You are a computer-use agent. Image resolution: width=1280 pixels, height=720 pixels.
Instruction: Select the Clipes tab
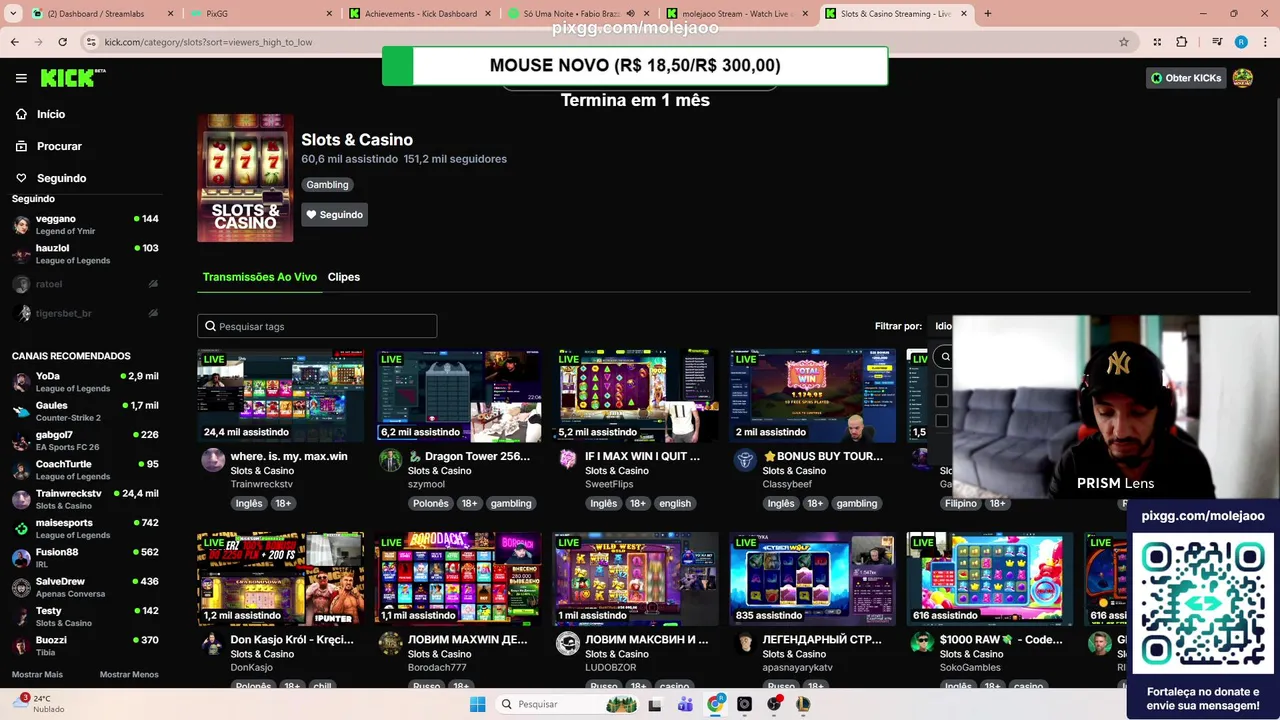point(344,277)
